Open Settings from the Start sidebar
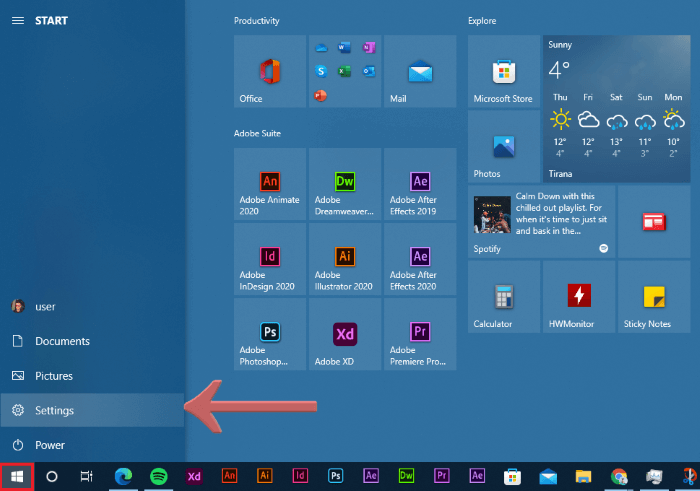Screen dimensions: 700x491 (92, 410)
